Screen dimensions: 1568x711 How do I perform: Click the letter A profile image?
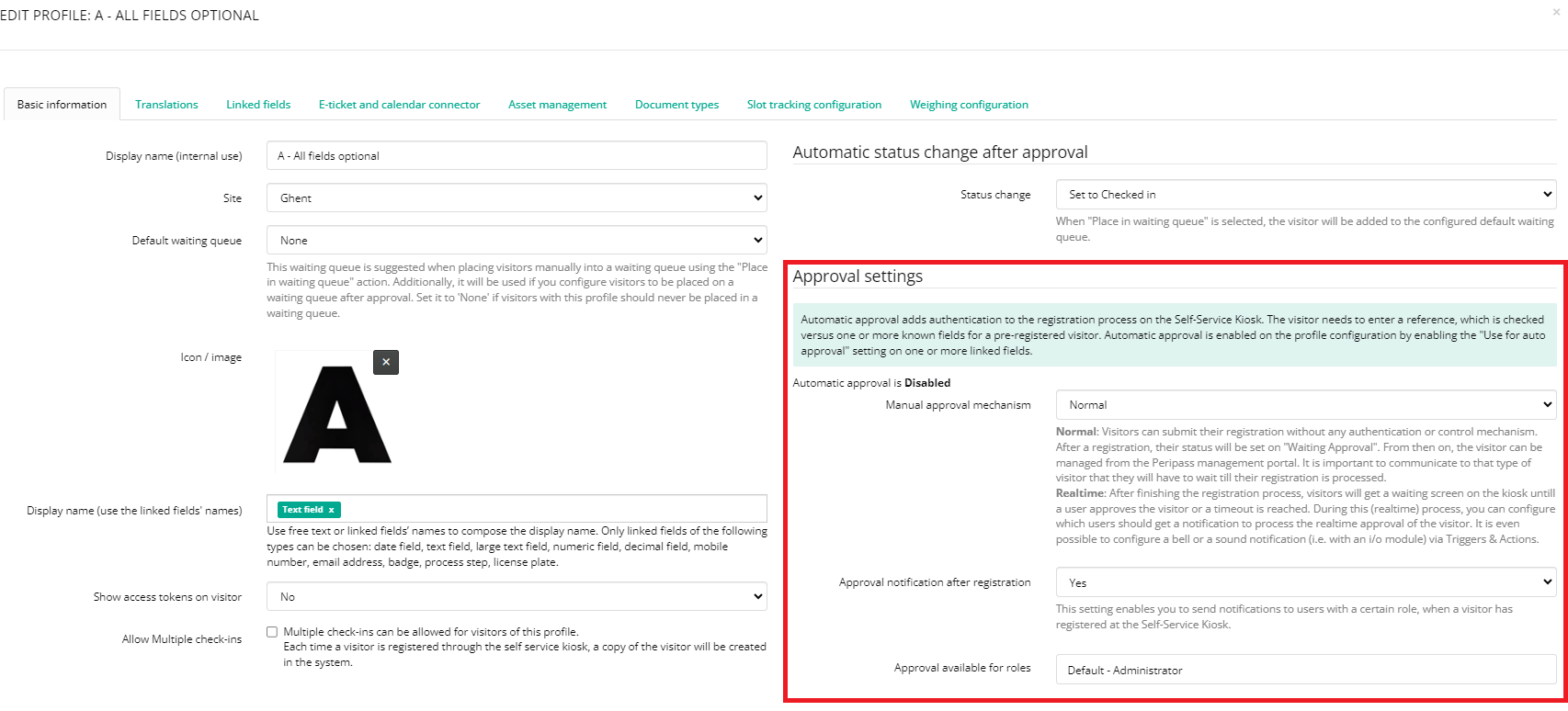337,413
